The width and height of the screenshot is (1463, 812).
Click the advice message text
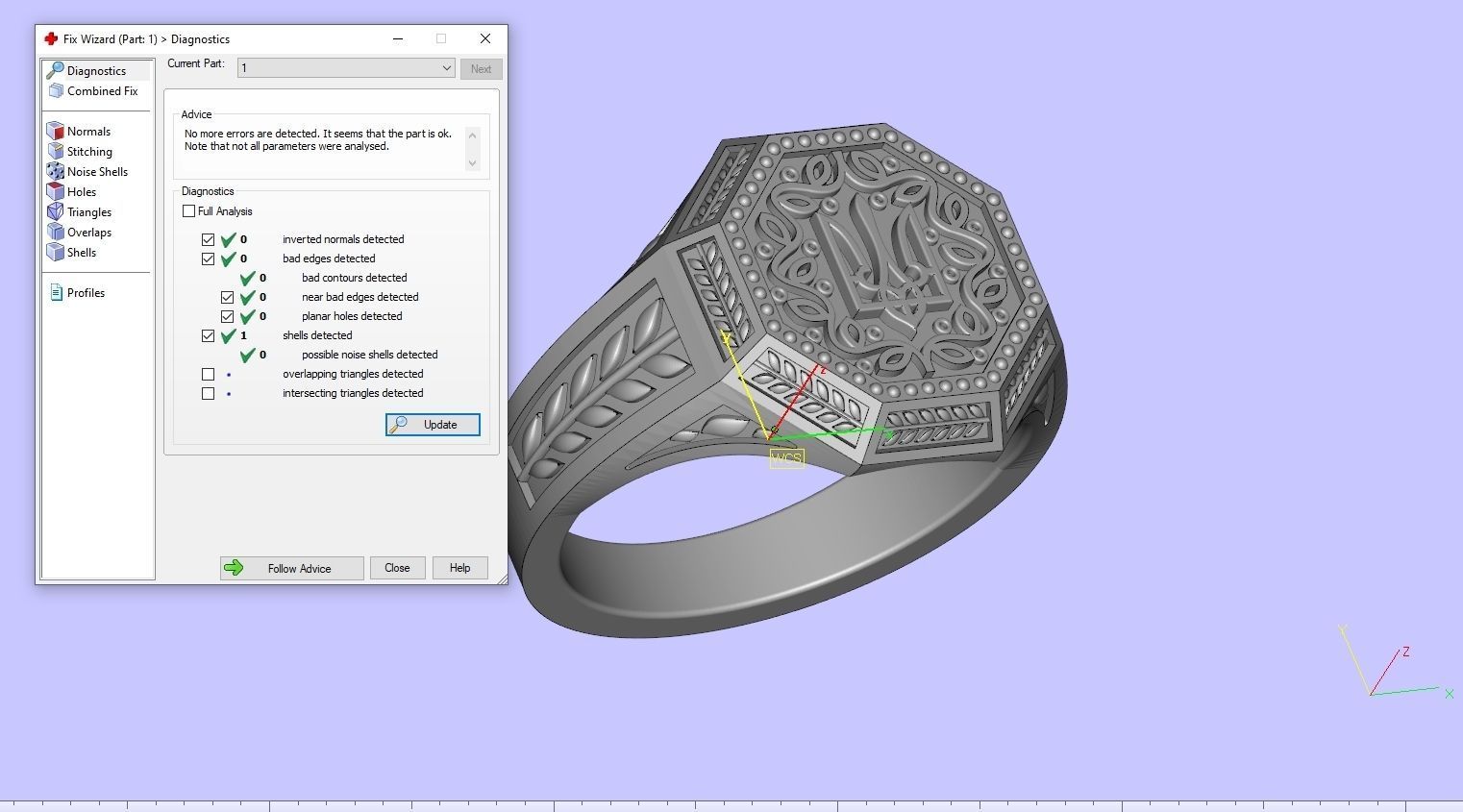point(318,140)
